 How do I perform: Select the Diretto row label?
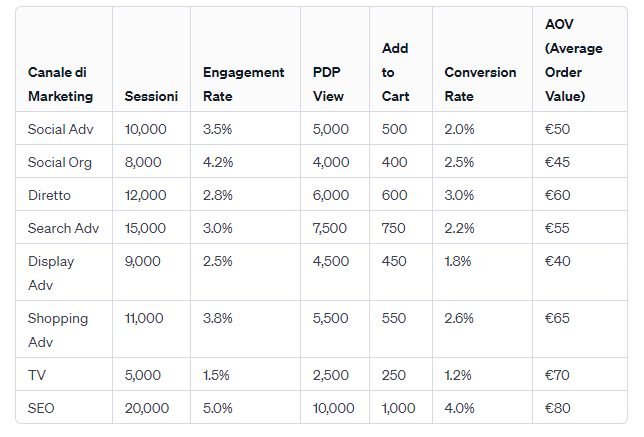(x=49, y=195)
